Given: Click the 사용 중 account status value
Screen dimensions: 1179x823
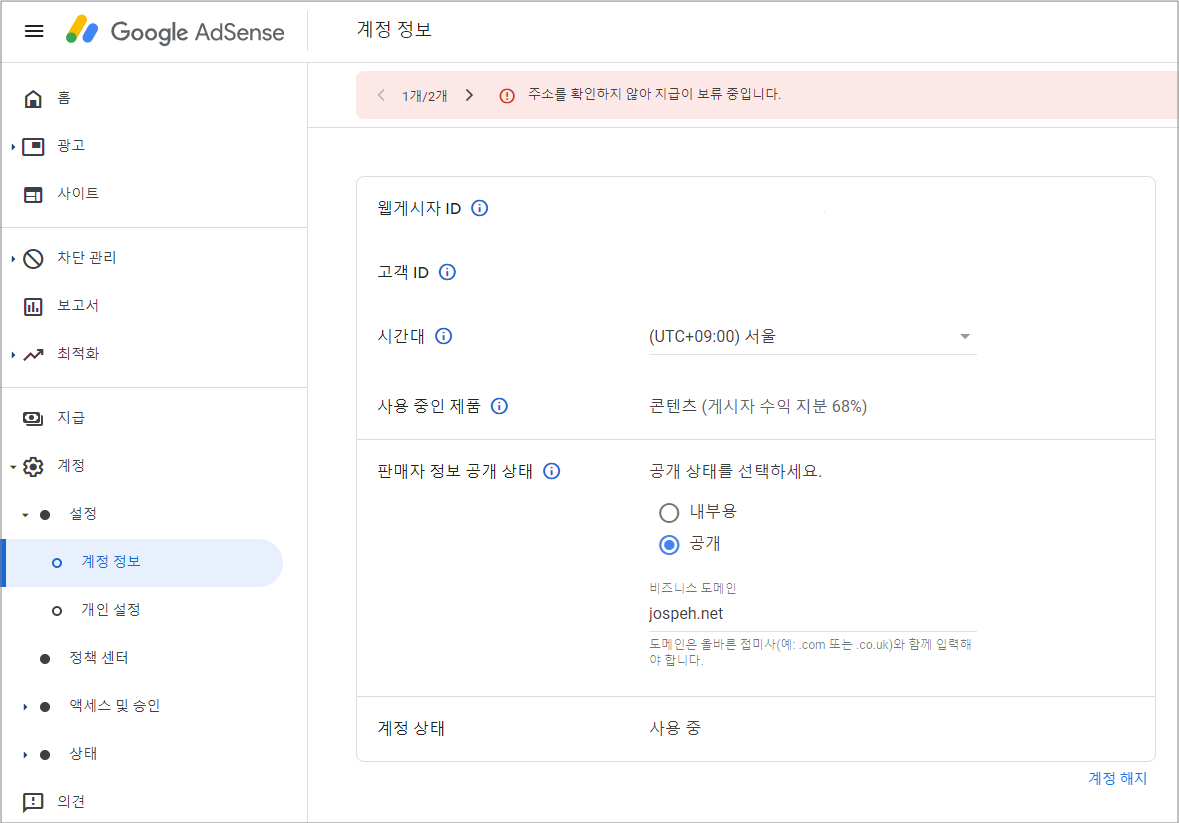Looking at the screenshot, I should [x=675, y=728].
